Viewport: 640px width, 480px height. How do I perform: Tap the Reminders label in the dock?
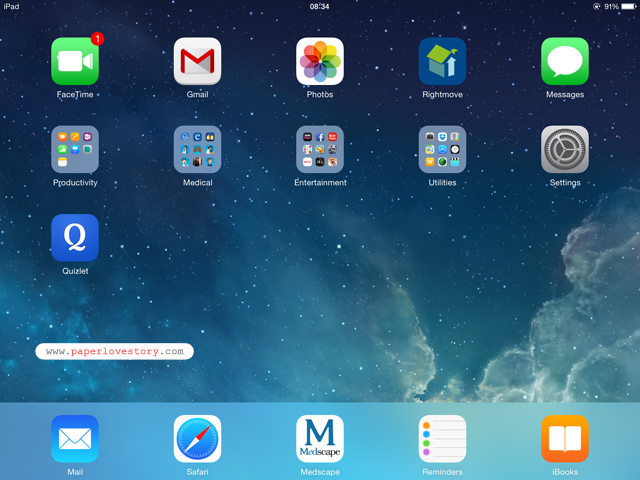[x=442, y=472]
